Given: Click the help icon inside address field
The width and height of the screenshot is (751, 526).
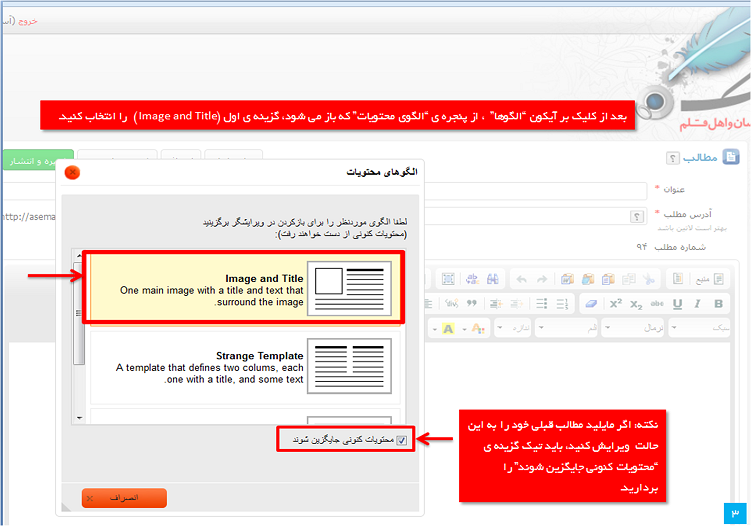Looking at the screenshot, I should (637, 217).
